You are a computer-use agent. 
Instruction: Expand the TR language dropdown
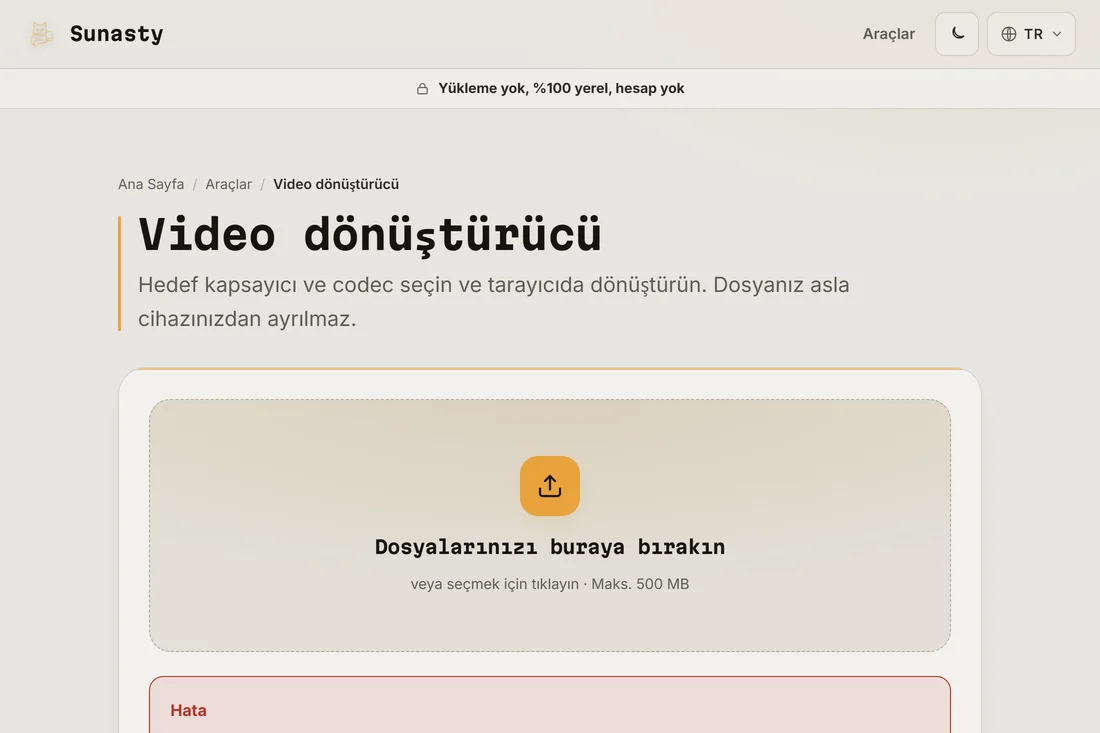(x=1031, y=34)
